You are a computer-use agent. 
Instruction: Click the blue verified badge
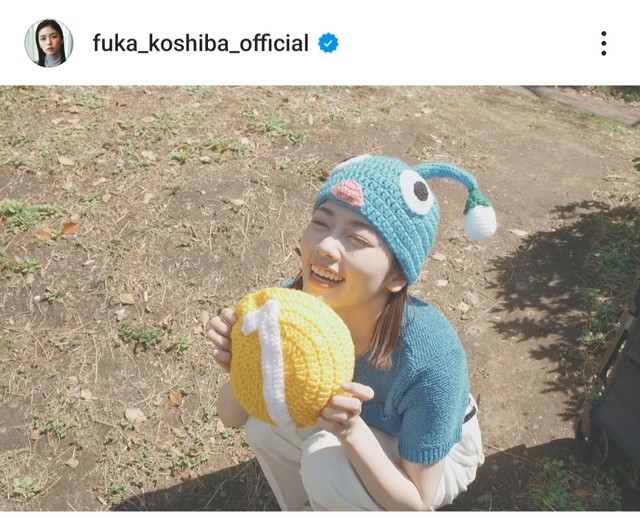[328, 43]
